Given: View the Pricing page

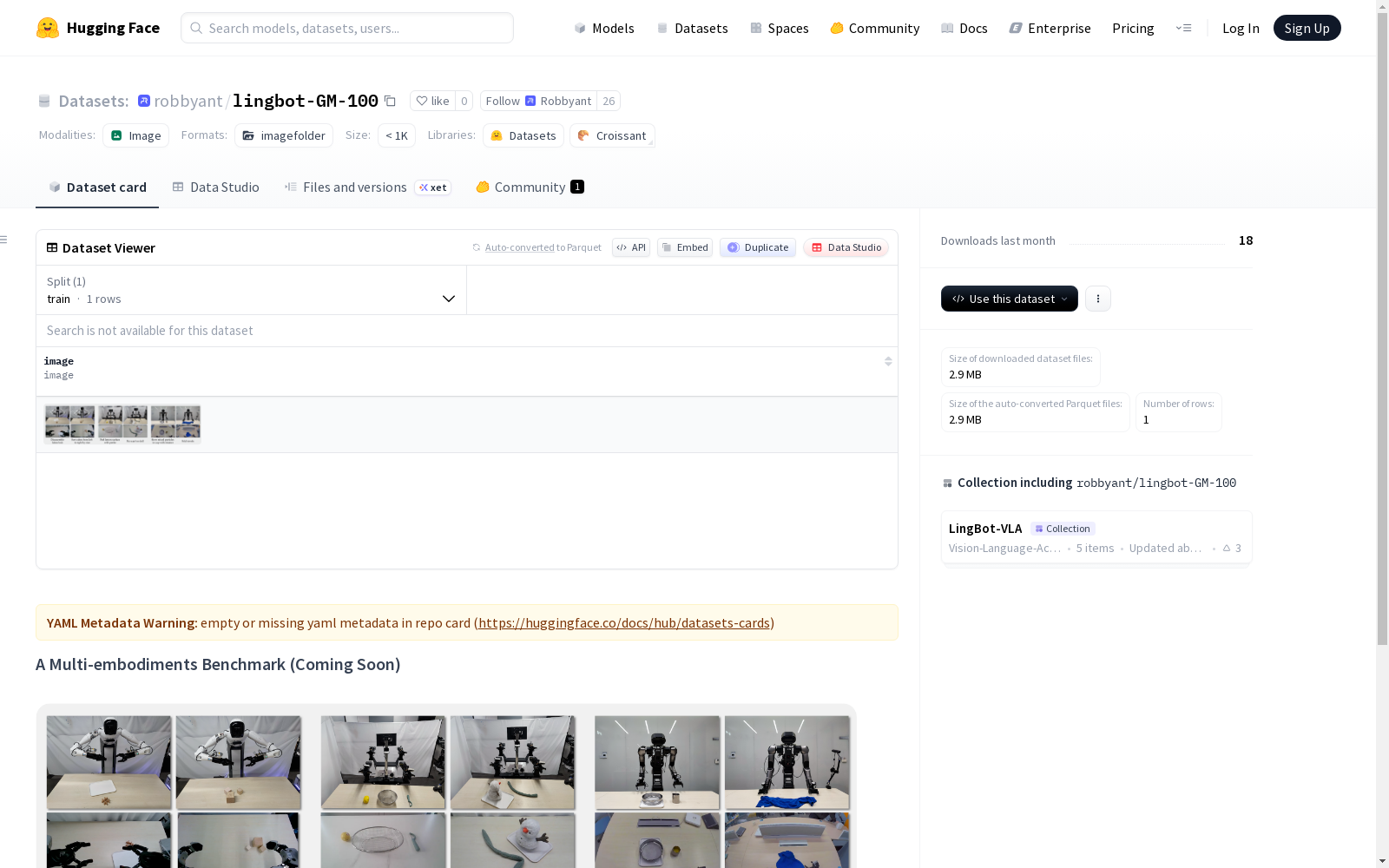Looking at the screenshot, I should point(1133,28).
